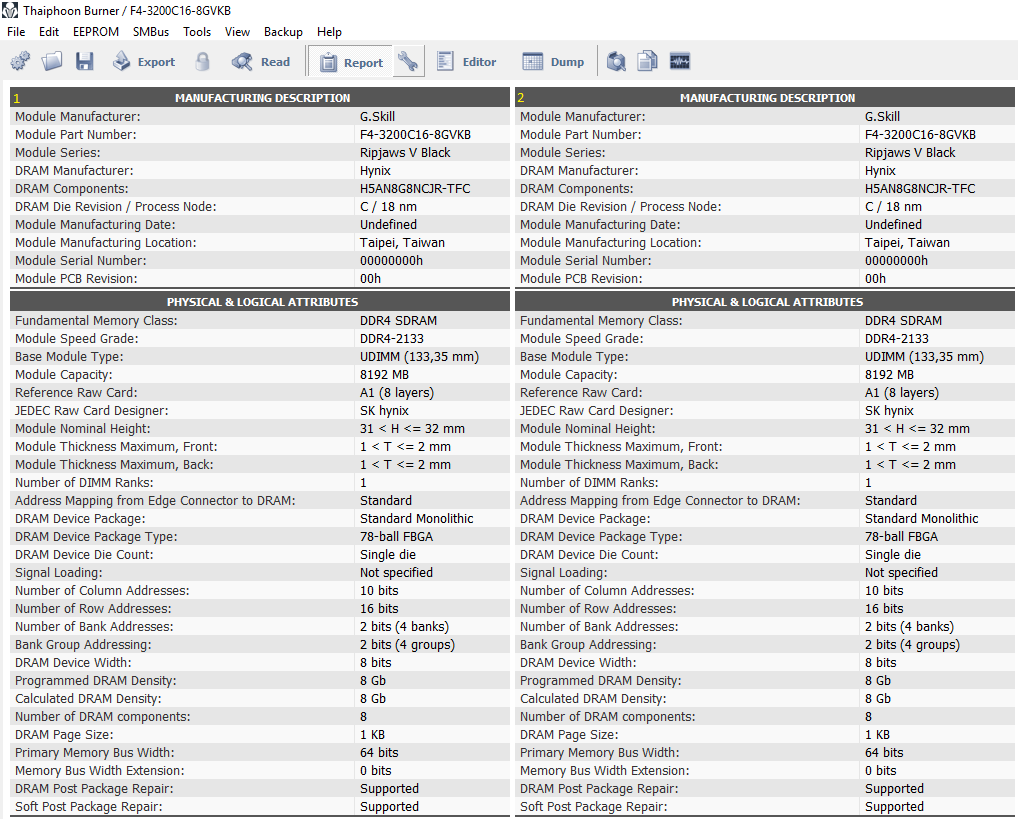Open the Help menu
This screenshot has height=819, width=1018.
(x=329, y=32)
